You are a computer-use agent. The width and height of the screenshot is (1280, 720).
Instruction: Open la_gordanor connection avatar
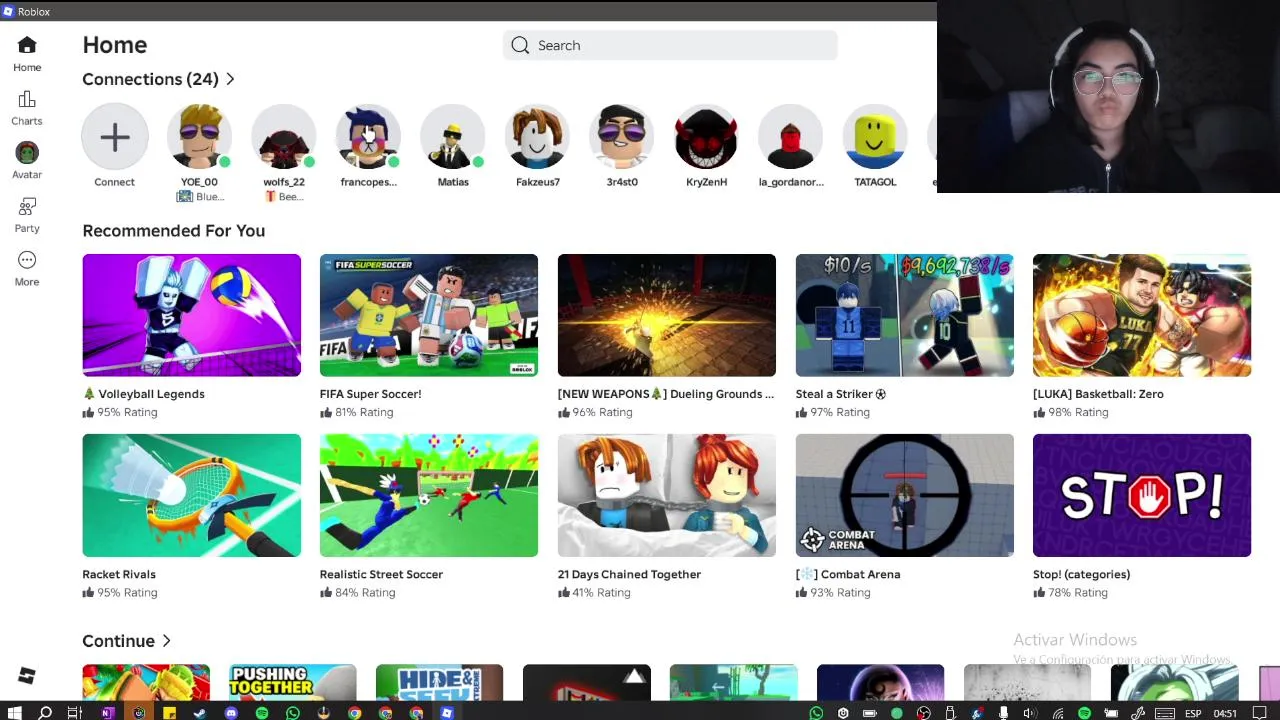pyautogui.click(x=791, y=137)
